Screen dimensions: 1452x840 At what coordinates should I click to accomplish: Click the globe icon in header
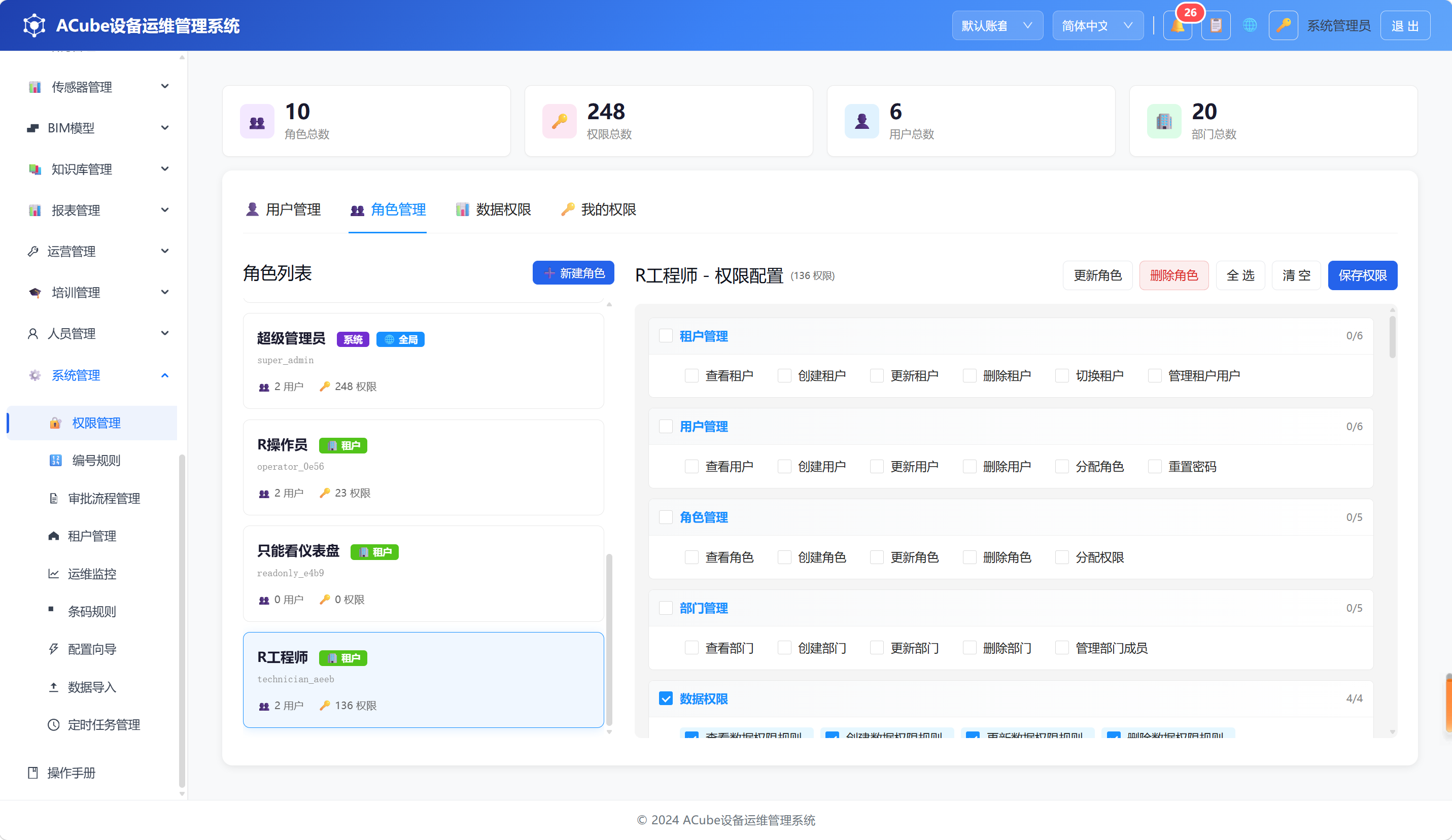pyautogui.click(x=1249, y=25)
